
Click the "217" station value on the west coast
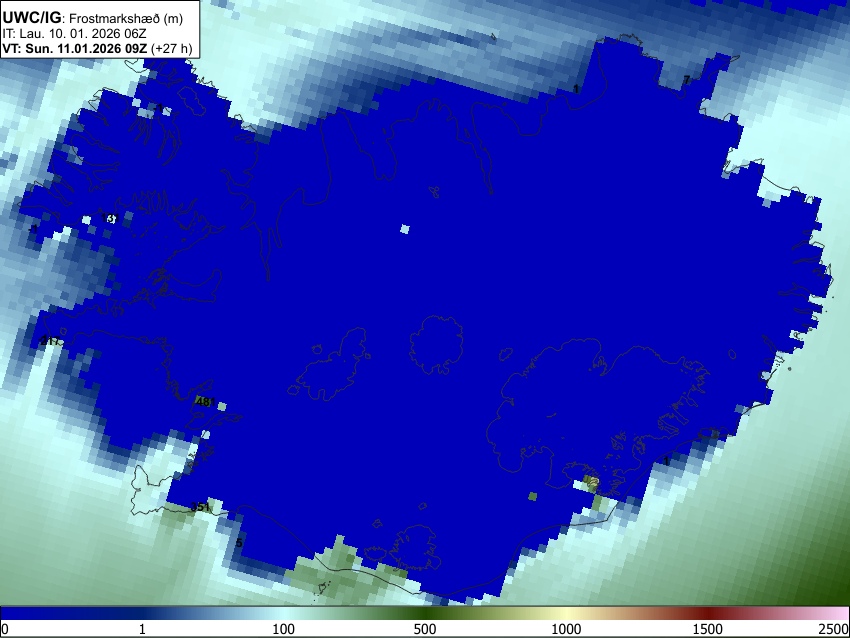49,341
